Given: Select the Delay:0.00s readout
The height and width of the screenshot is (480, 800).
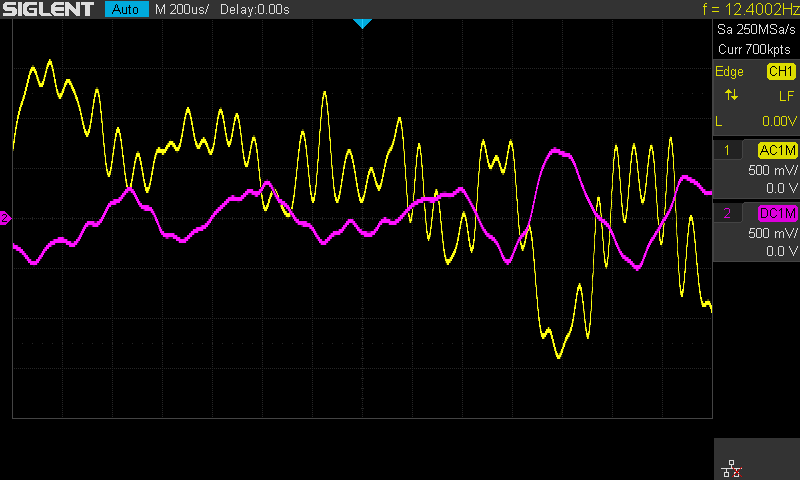Looking at the screenshot, I should (255, 9).
